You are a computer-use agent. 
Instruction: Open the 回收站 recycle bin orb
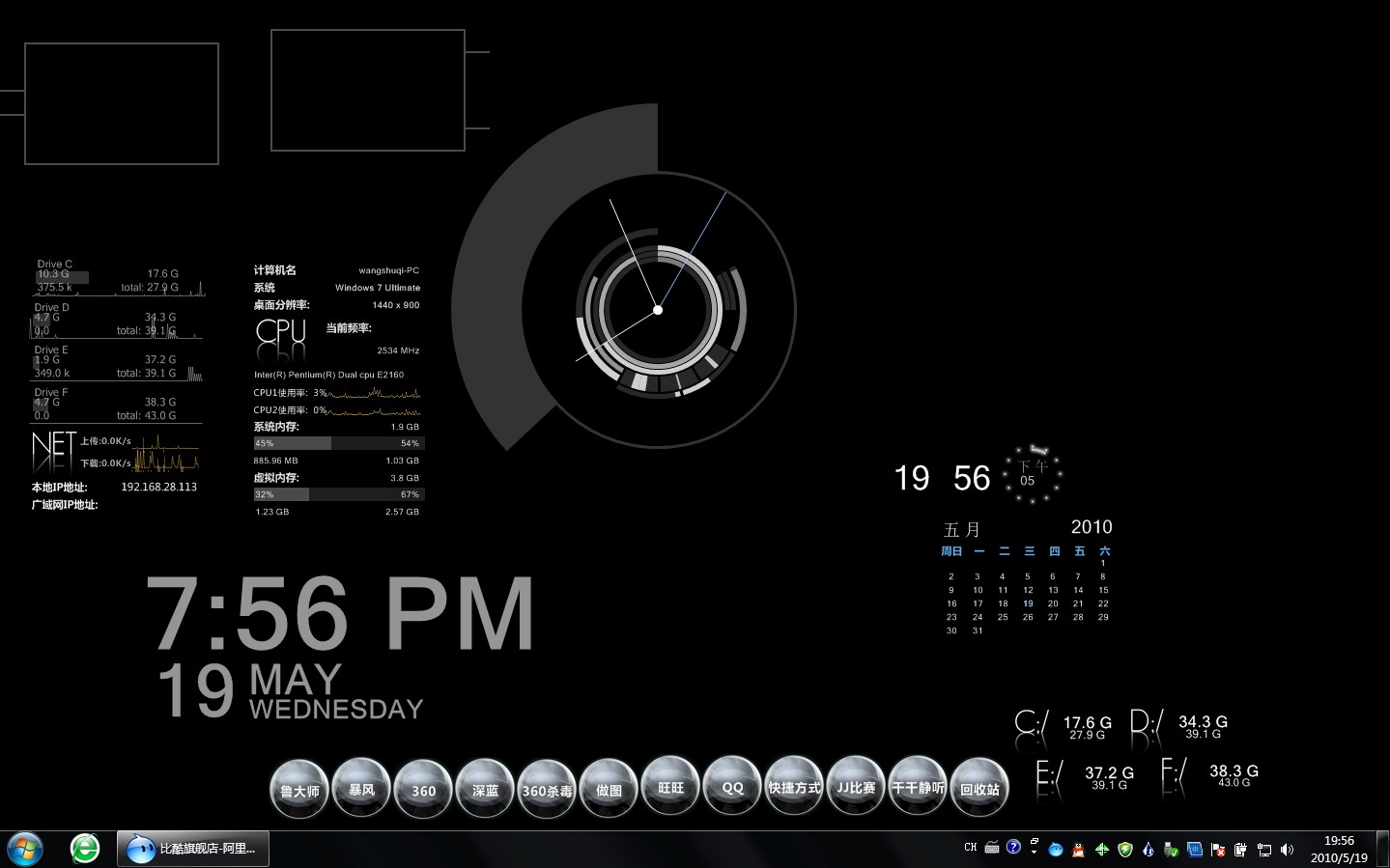(979, 788)
